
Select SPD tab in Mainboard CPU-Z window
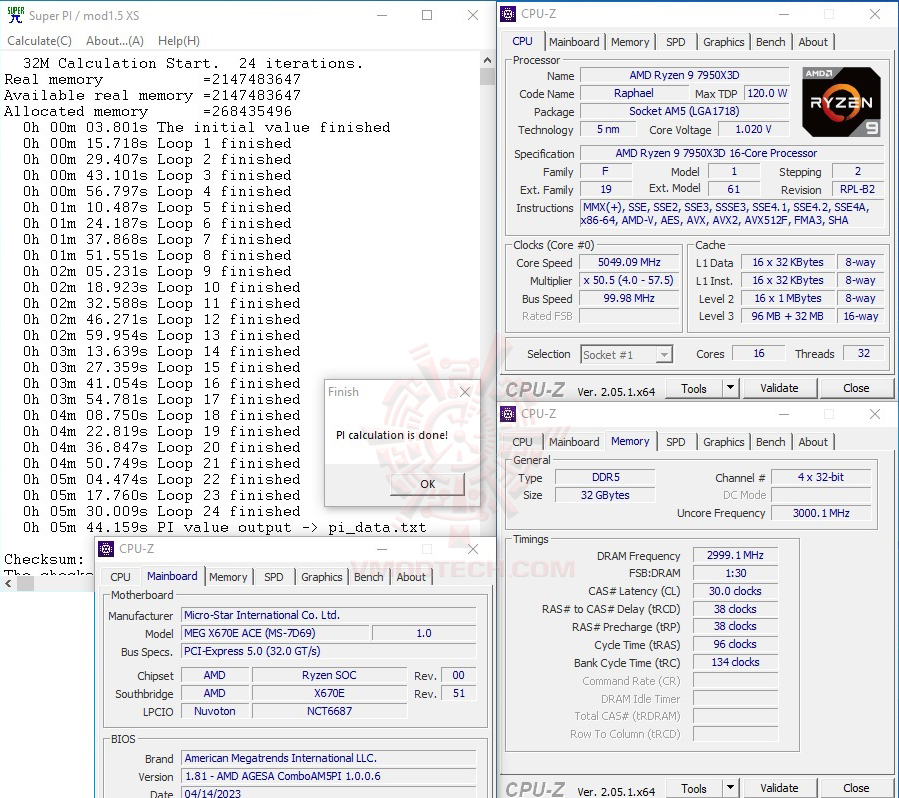pyautogui.click(x=273, y=577)
